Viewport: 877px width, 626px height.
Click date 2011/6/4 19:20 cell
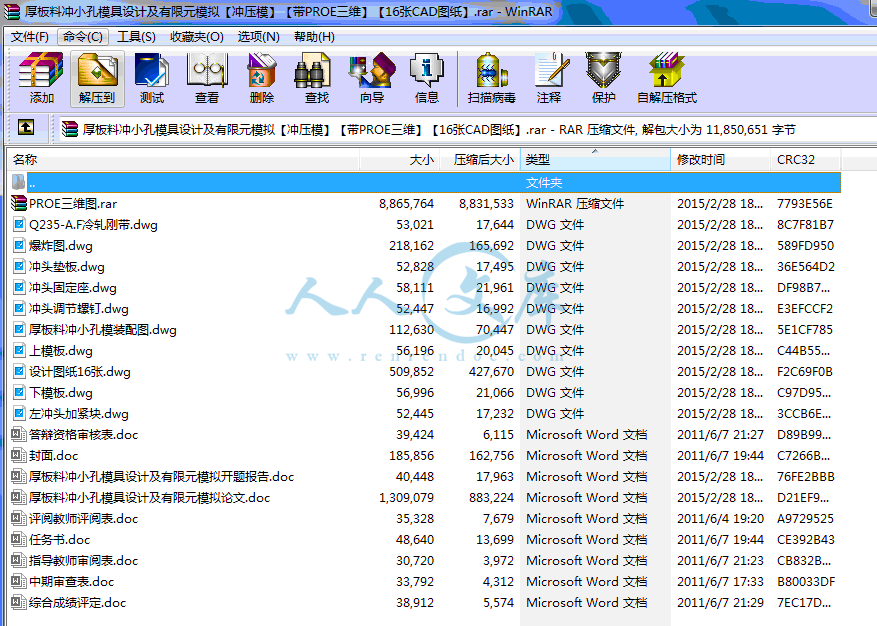720,519
